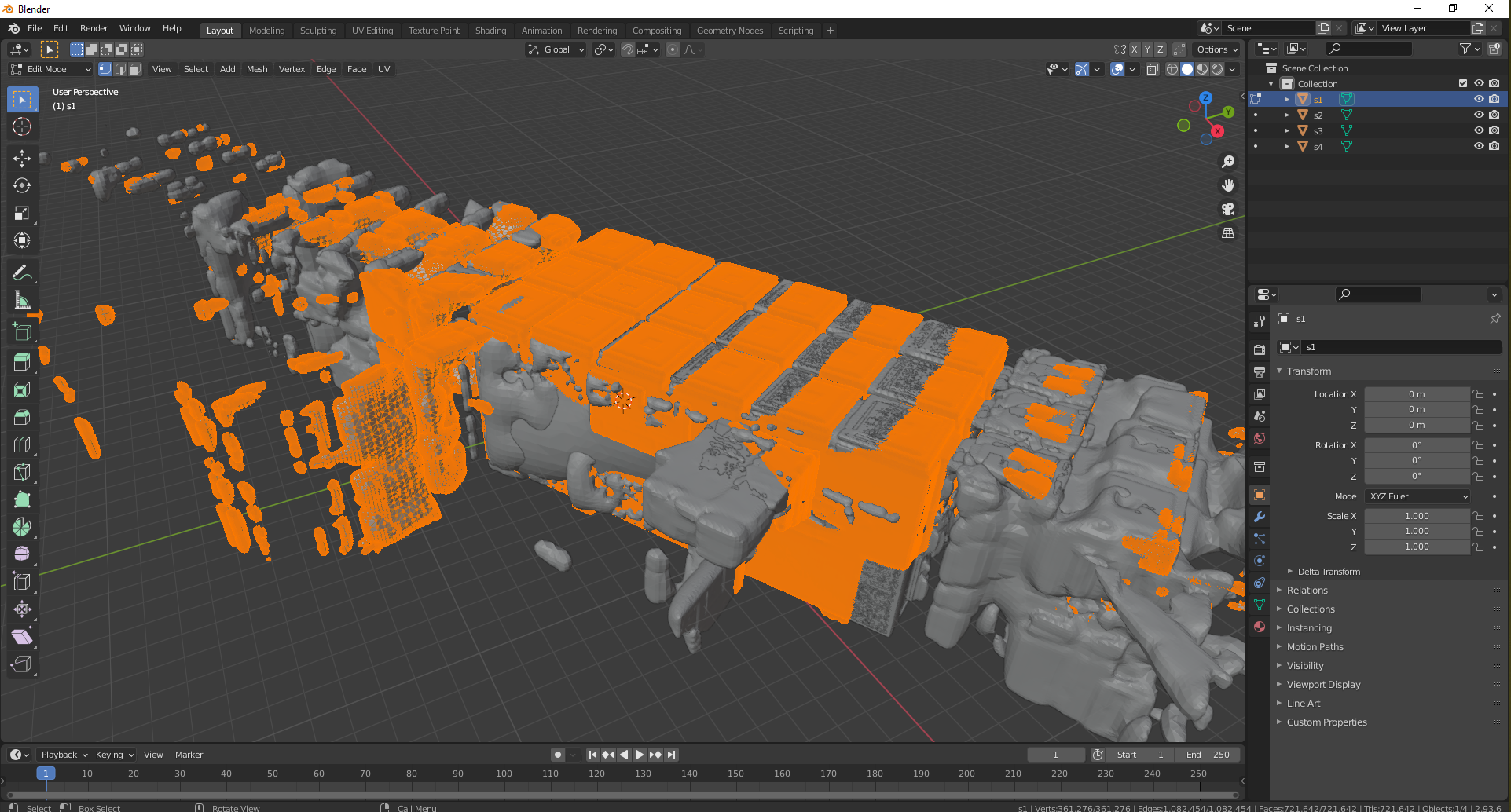Screen dimensions: 1511x812
Task: Switch to the Sculpting workspace tab
Action: [317, 31]
